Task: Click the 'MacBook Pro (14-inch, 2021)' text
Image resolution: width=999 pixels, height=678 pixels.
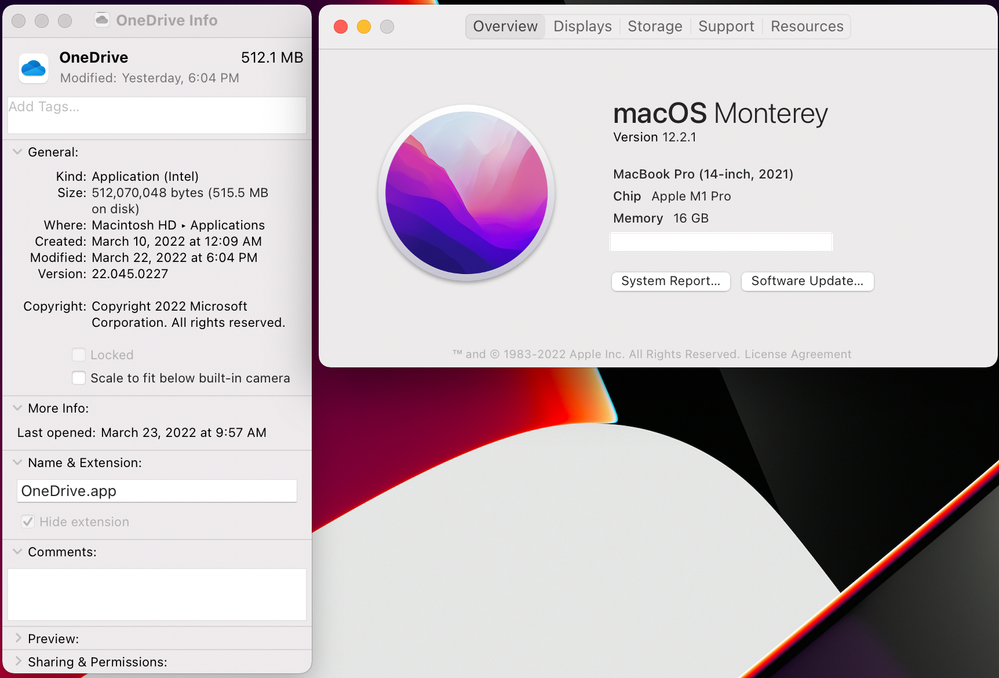Action: click(x=703, y=174)
